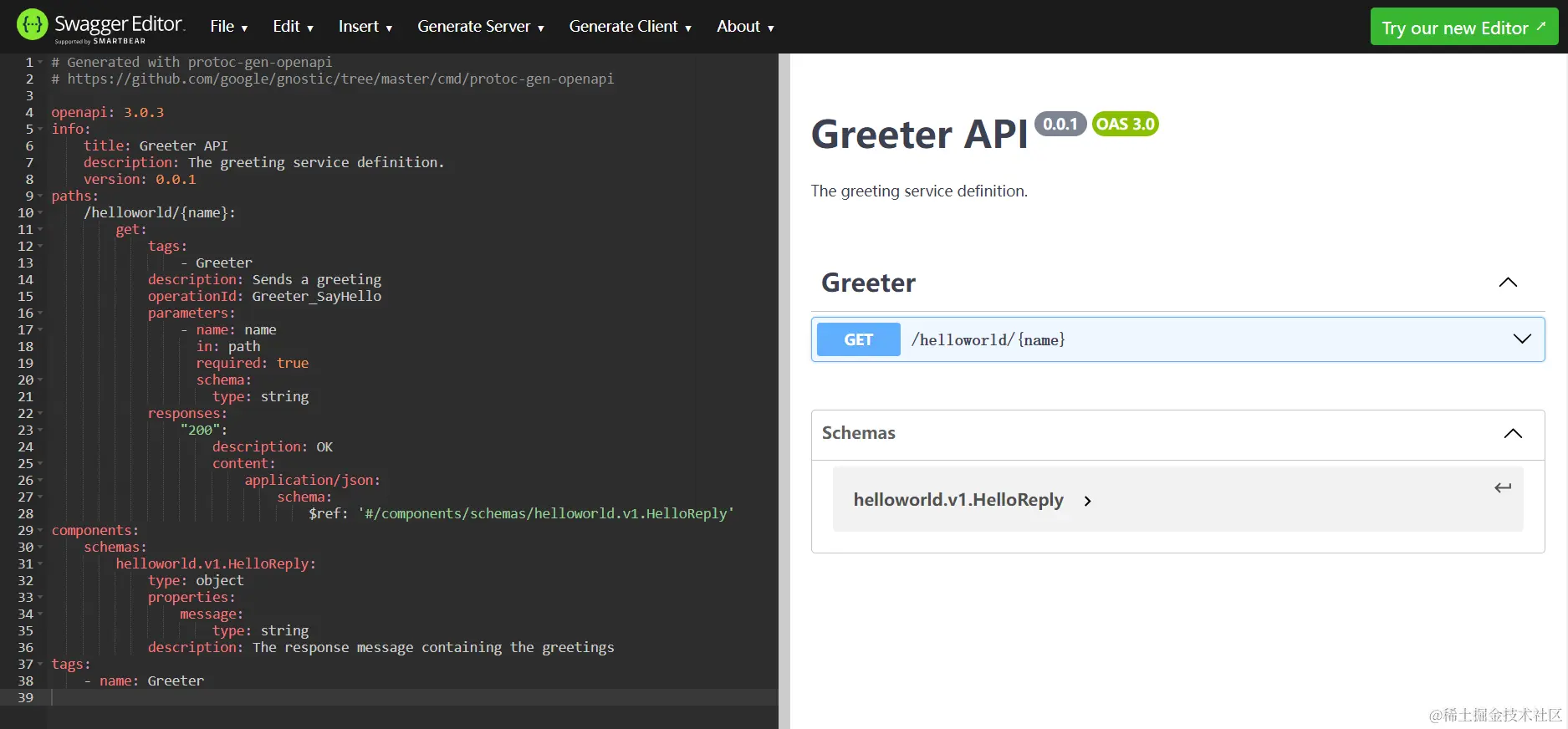Fold the tags block at line 12

(x=39, y=247)
